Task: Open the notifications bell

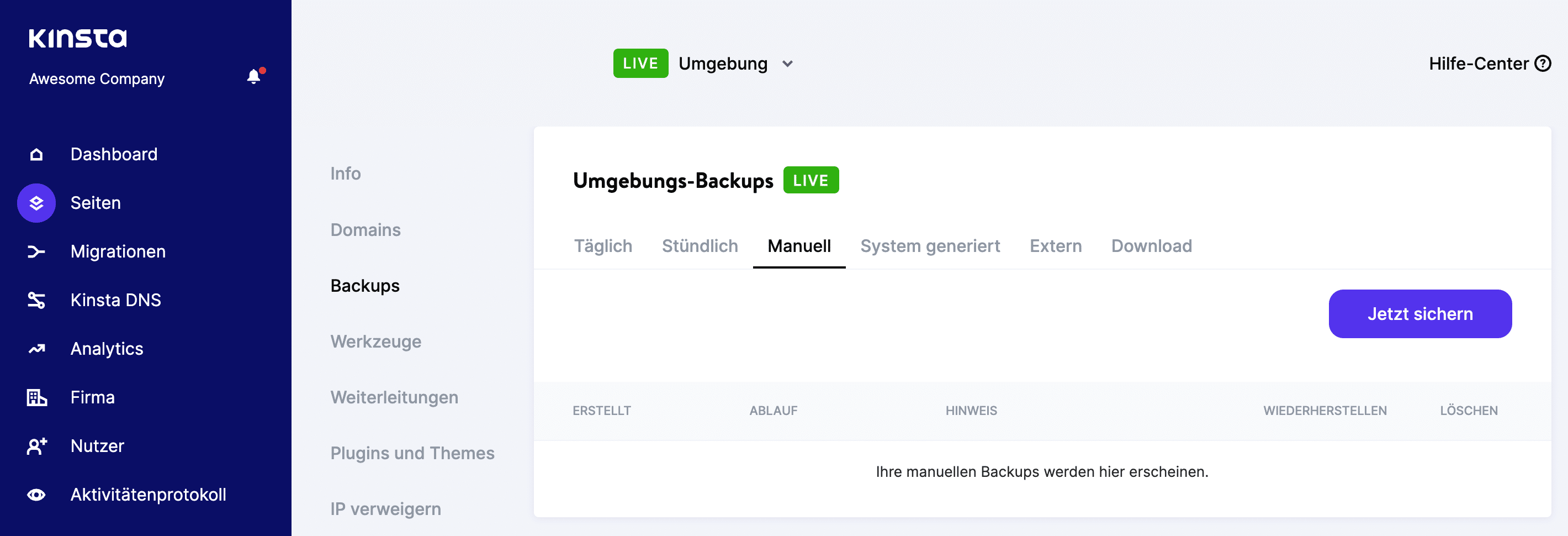Action: point(254,77)
